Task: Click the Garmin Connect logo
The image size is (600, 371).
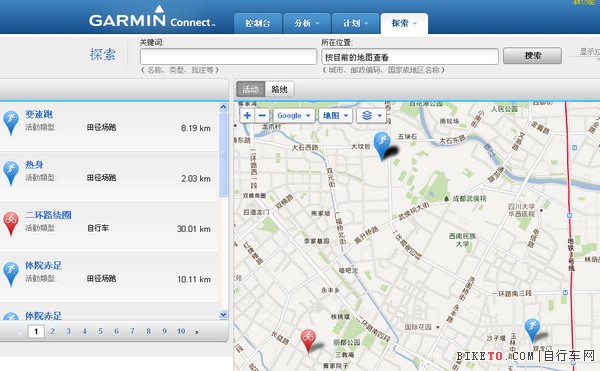Action: 152,17
